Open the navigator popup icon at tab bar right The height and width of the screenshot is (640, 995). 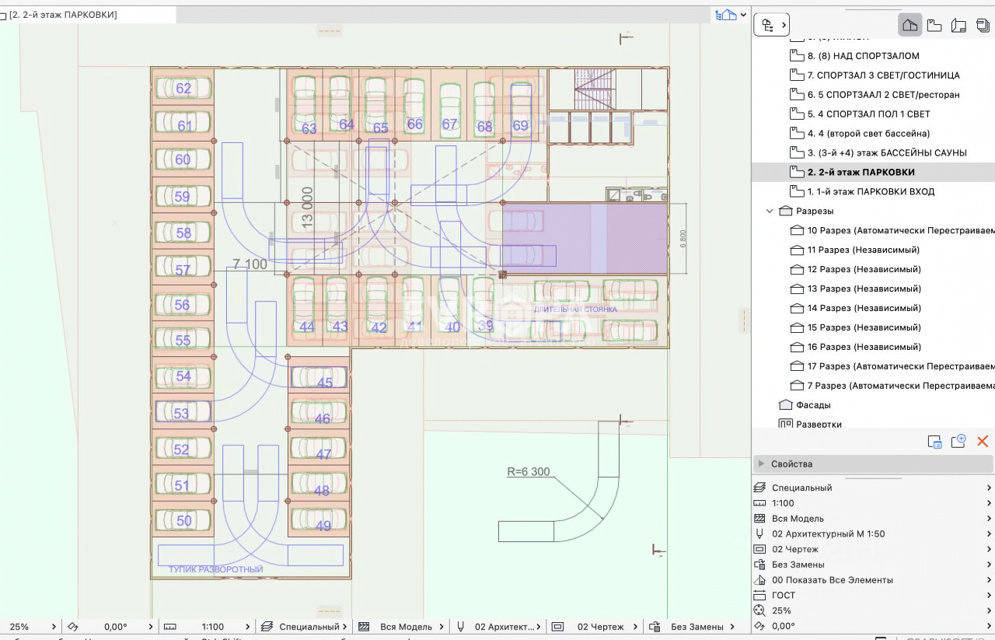[x=729, y=15]
